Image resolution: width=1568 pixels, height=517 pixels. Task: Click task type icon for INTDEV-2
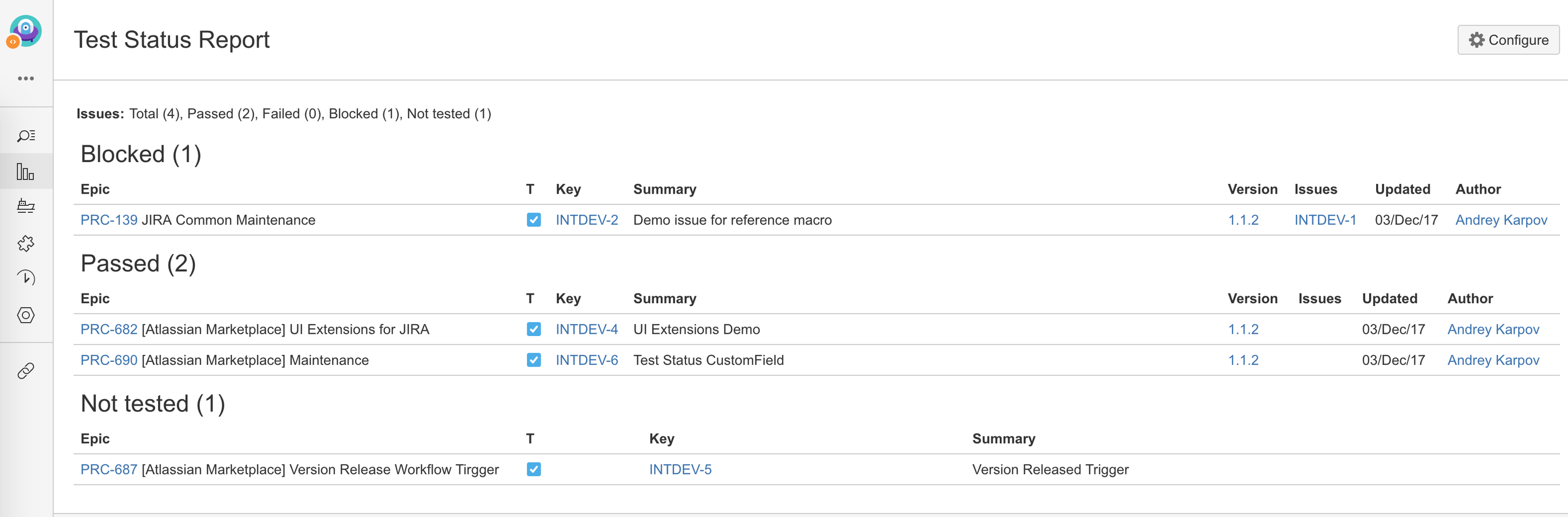click(x=534, y=220)
